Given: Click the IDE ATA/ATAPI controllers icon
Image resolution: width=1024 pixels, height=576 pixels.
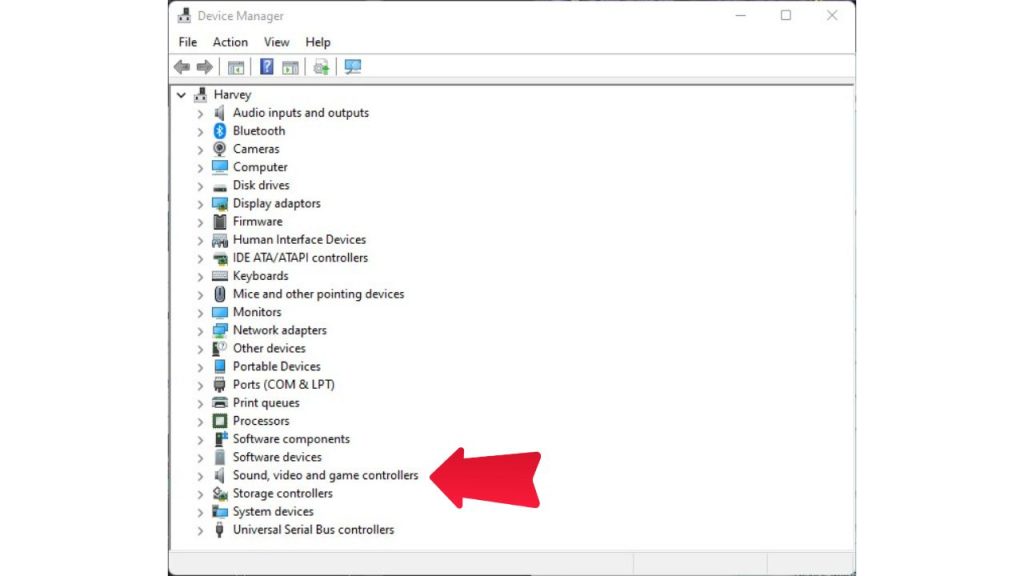Looking at the screenshot, I should click(x=220, y=258).
